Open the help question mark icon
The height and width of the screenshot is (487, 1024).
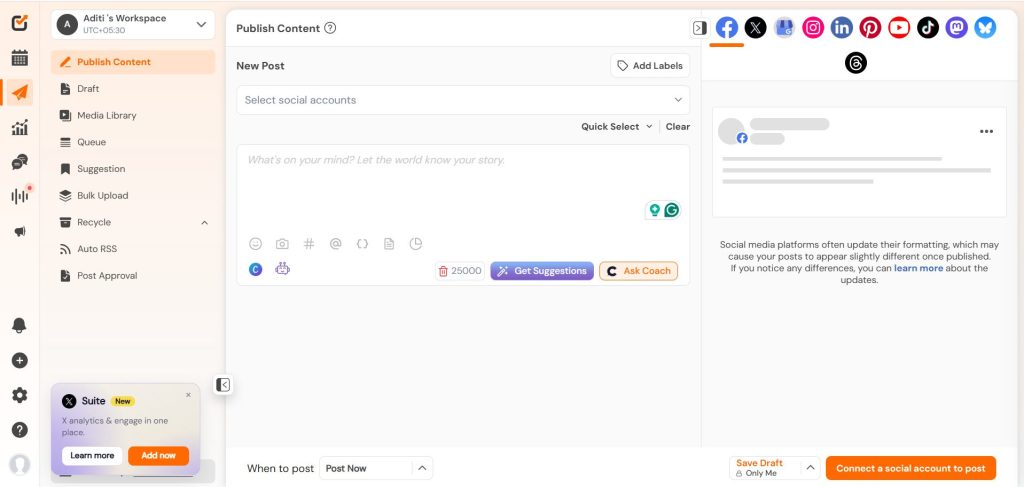pos(20,430)
